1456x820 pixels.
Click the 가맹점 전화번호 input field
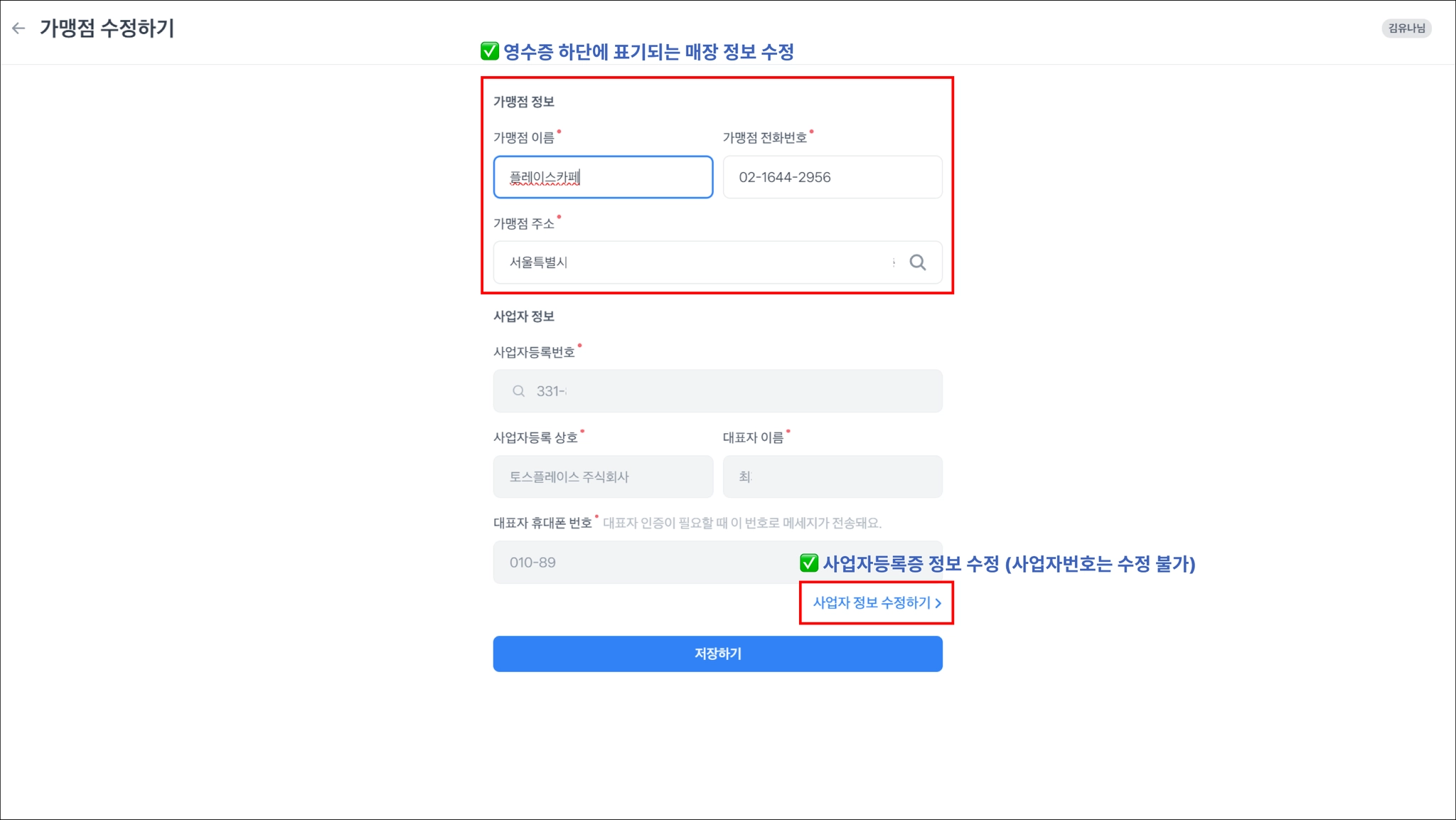(x=832, y=177)
